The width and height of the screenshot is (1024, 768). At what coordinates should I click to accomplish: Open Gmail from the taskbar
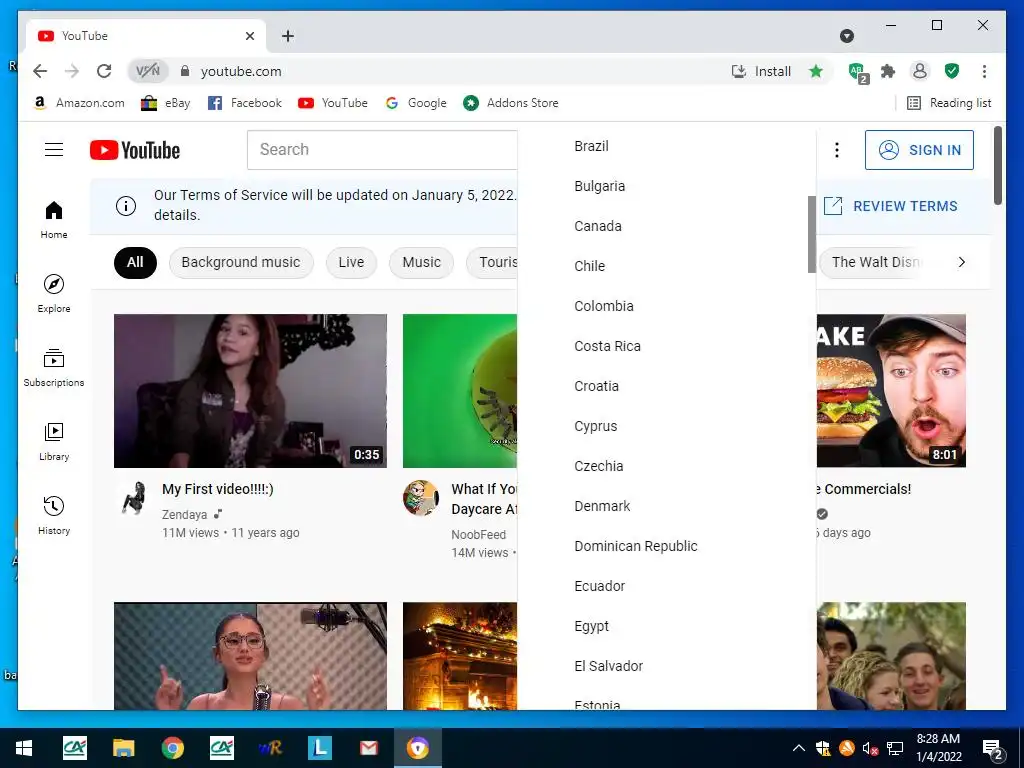[369, 748]
